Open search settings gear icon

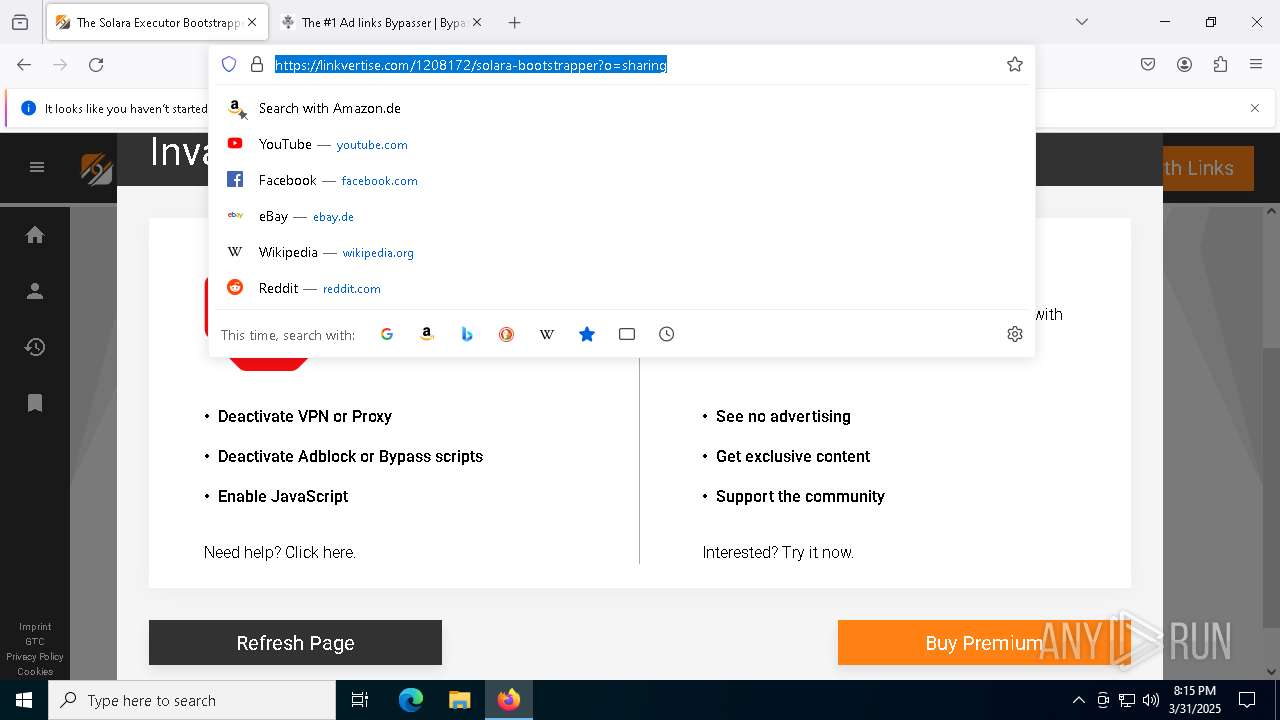(1015, 334)
